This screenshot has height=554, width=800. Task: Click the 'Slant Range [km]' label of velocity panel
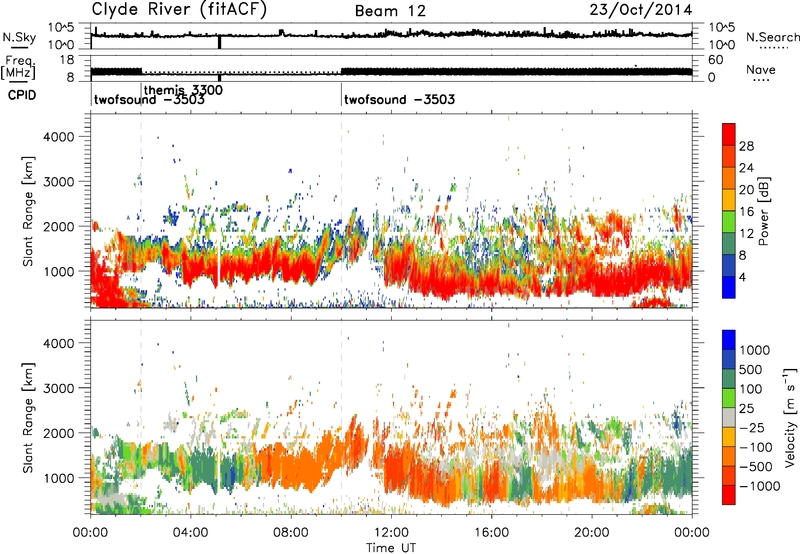(x=28, y=417)
